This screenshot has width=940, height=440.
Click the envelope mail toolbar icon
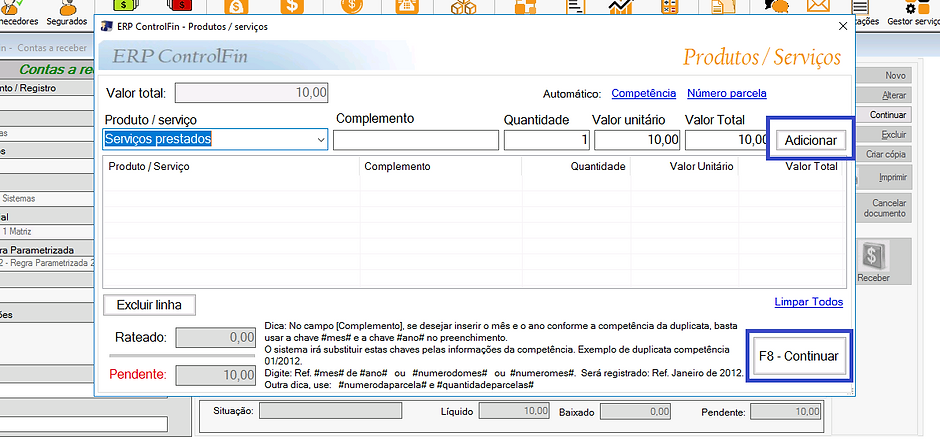coord(818,7)
